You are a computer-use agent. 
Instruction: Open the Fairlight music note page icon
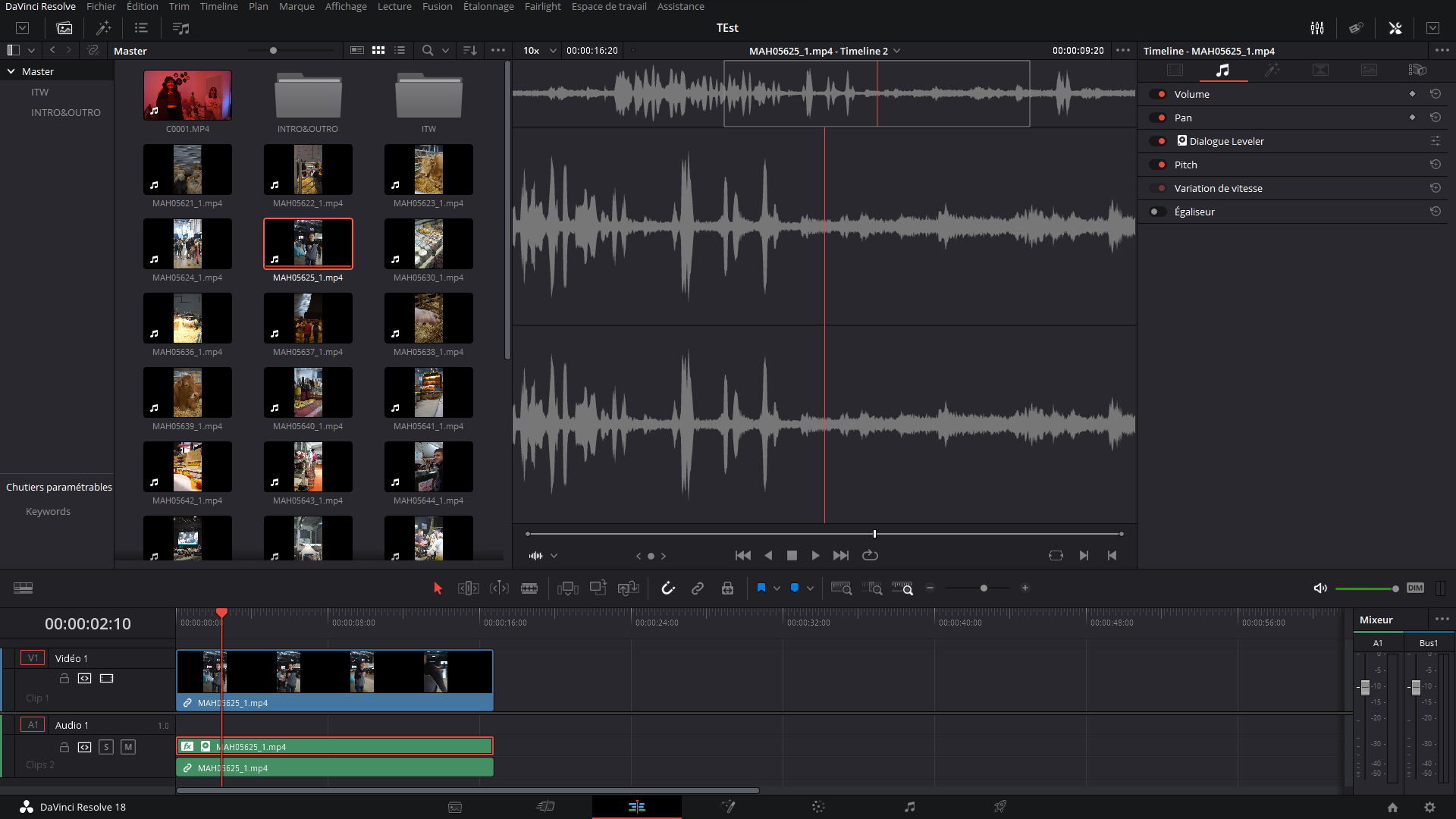point(910,807)
